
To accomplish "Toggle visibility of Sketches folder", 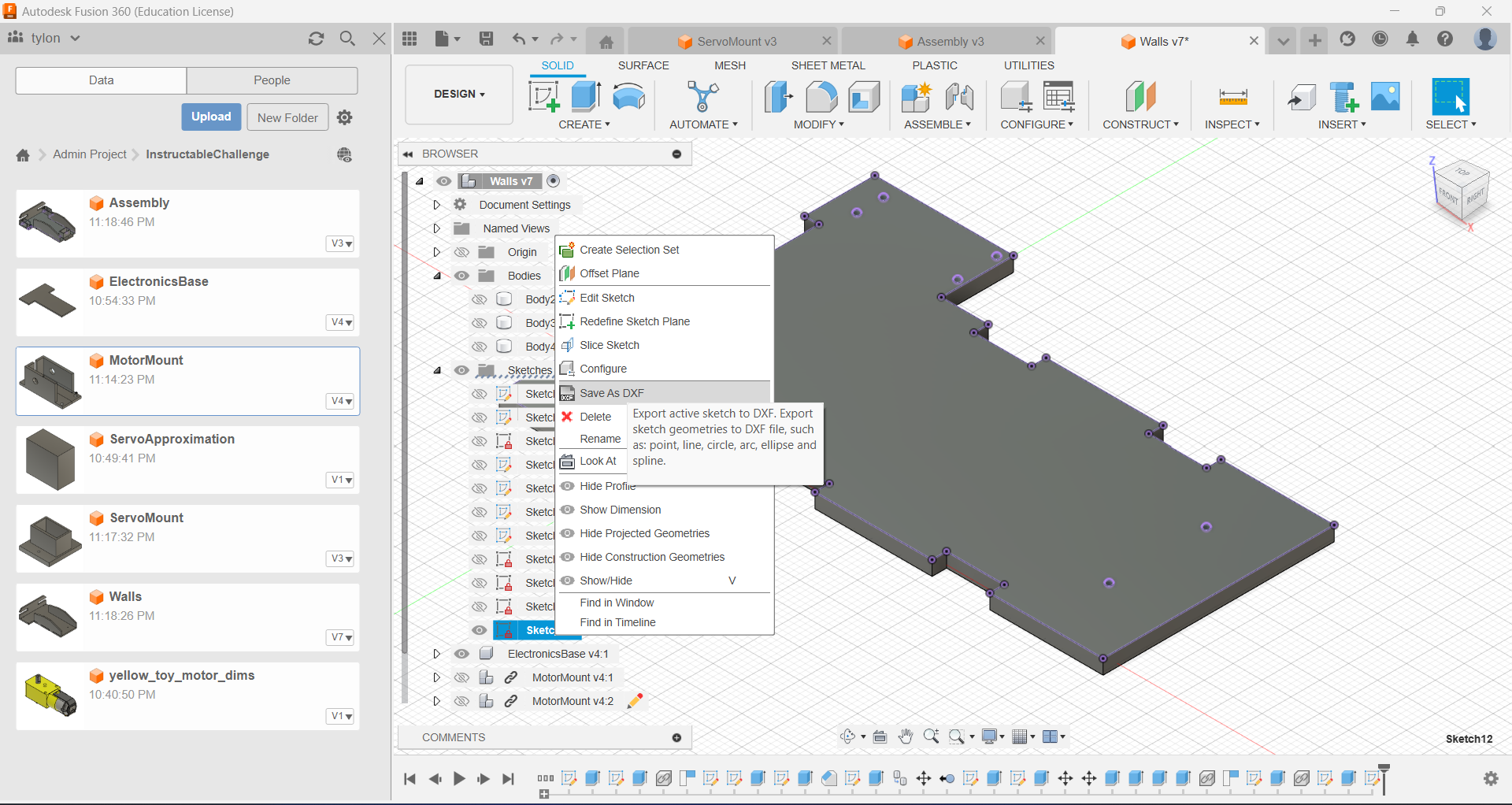I will (x=462, y=370).
